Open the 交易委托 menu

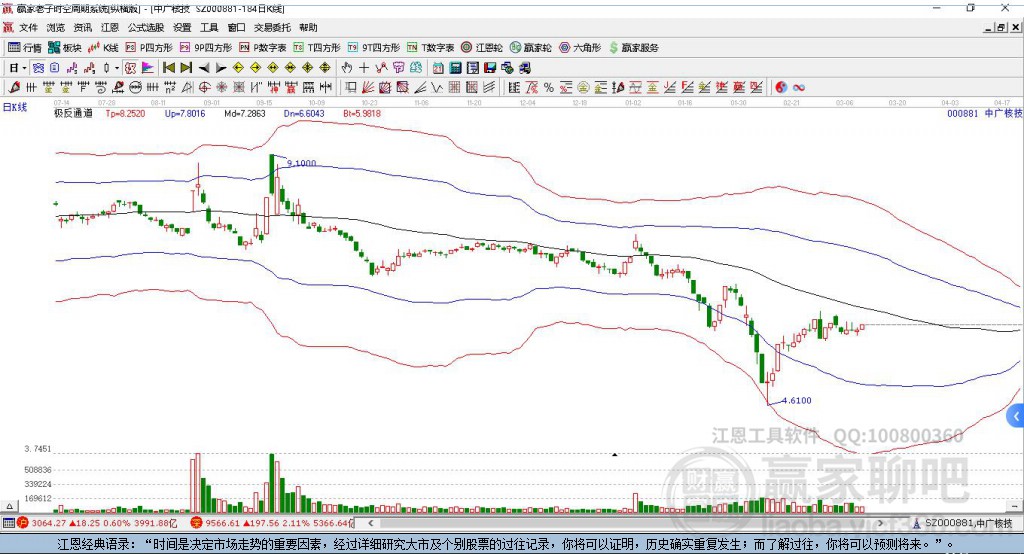272,27
